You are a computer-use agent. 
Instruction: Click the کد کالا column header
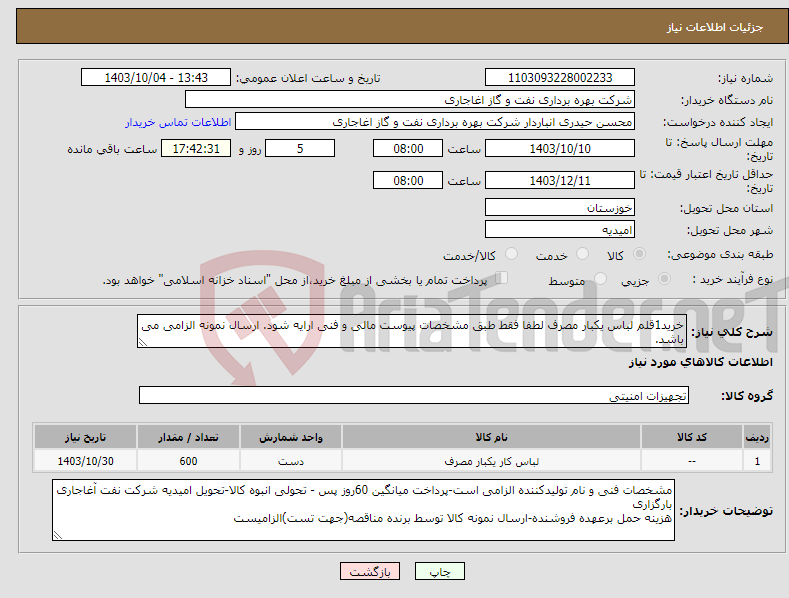(692, 437)
